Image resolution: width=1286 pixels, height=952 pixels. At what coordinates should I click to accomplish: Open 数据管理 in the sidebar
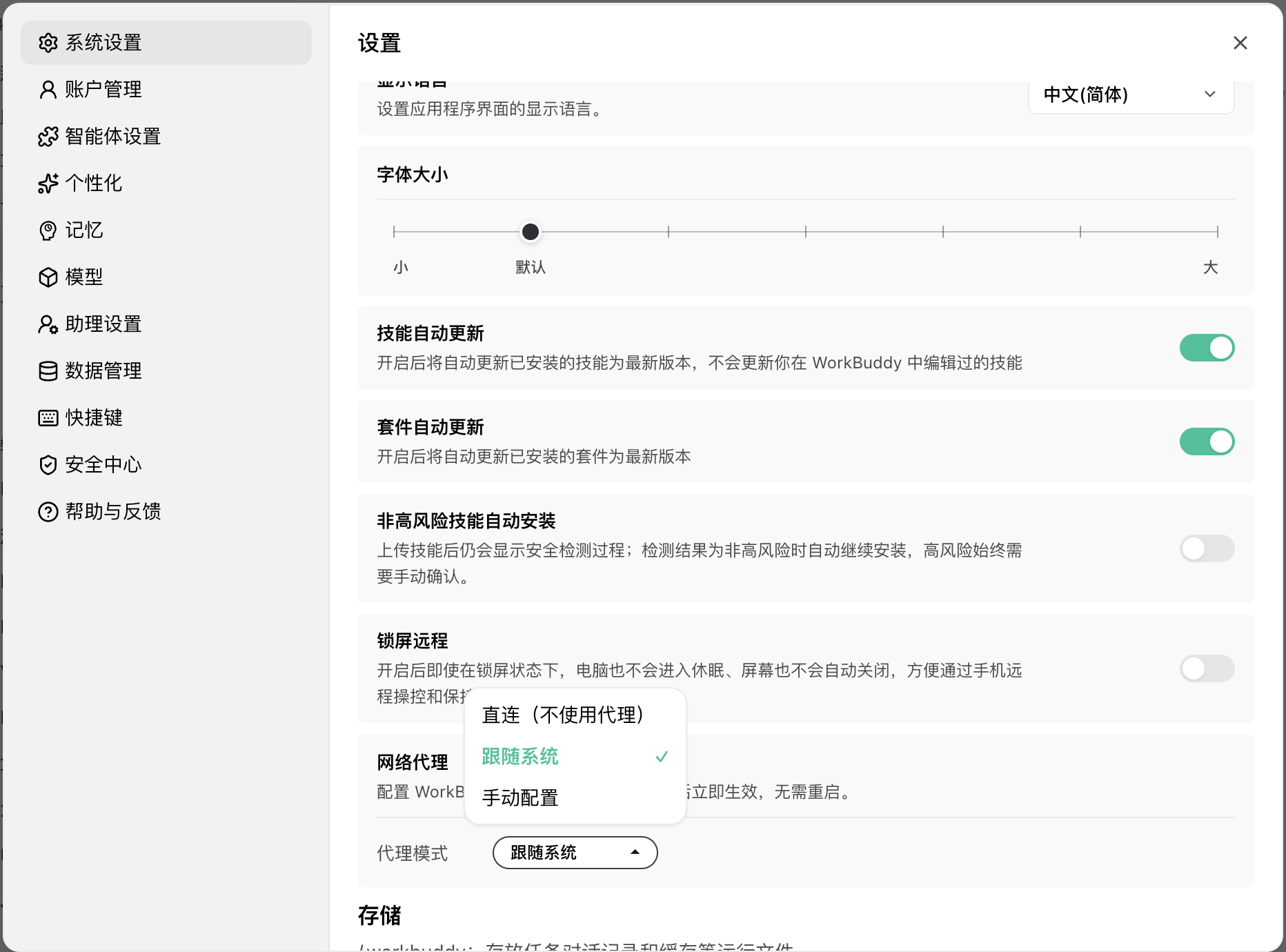tap(166, 371)
